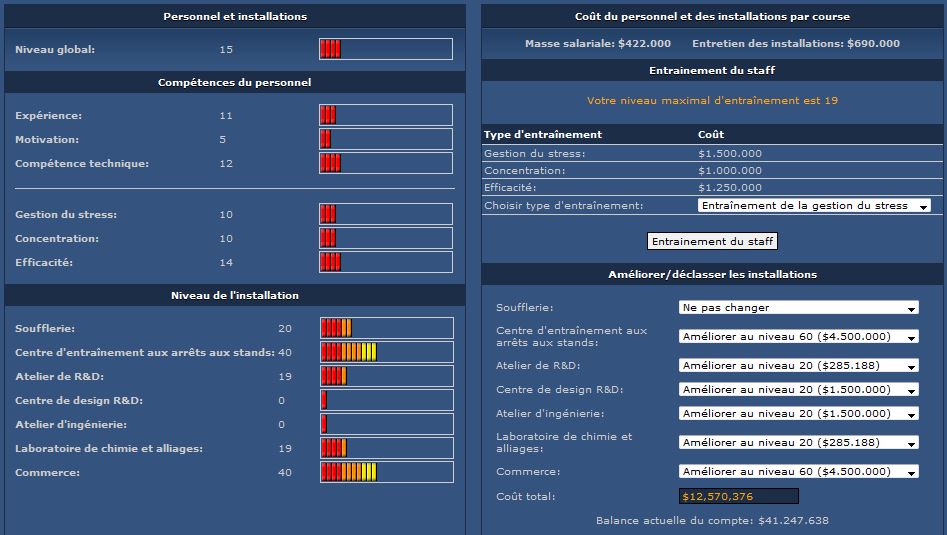947x535 pixels.
Task: Open the training type dropdown
Action: pos(814,205)
